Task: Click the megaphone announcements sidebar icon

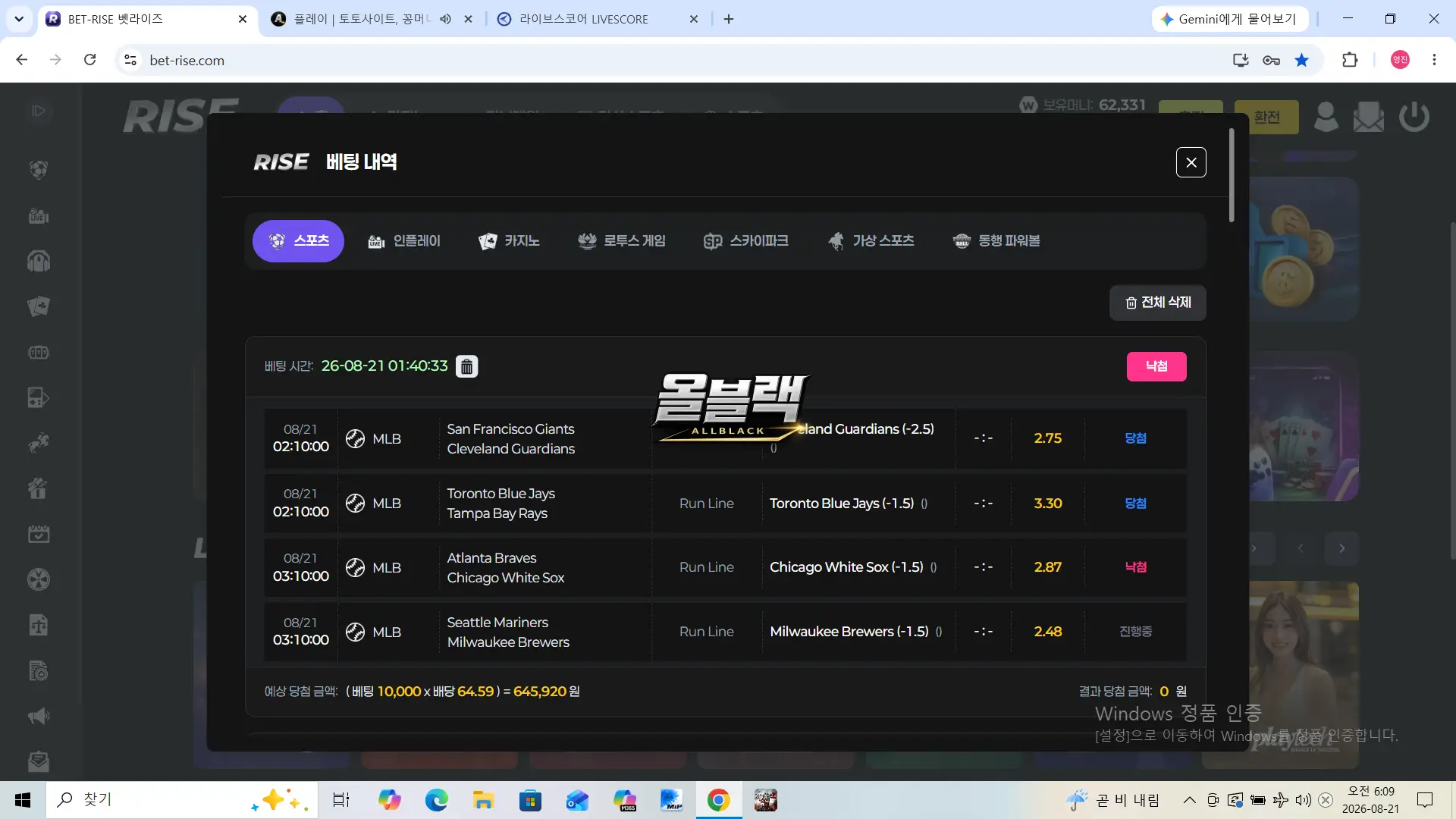Action: (x=39, y=716)
